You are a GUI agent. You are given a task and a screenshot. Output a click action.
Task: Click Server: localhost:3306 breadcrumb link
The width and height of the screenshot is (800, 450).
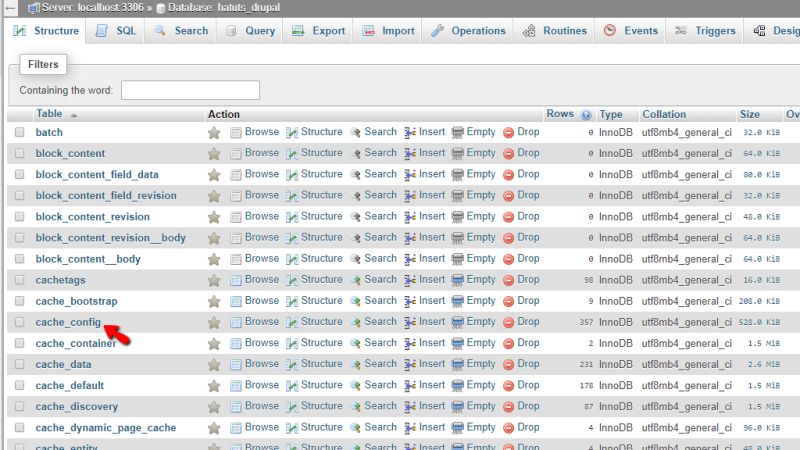pyautogui.click(x=92, y=8)
